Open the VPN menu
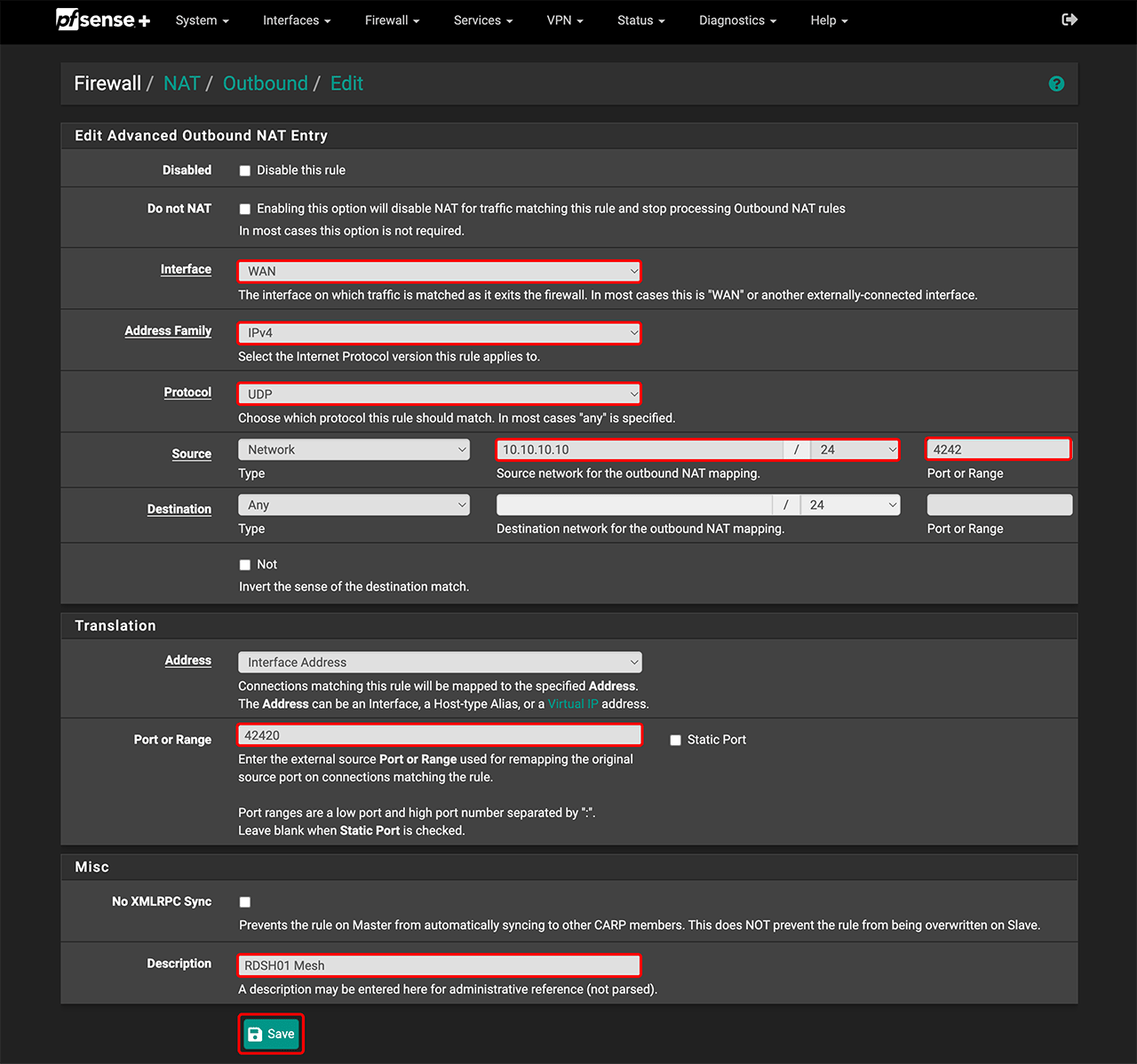The width and height of the screenshot is (1137, 1064). tap(564, 20)
